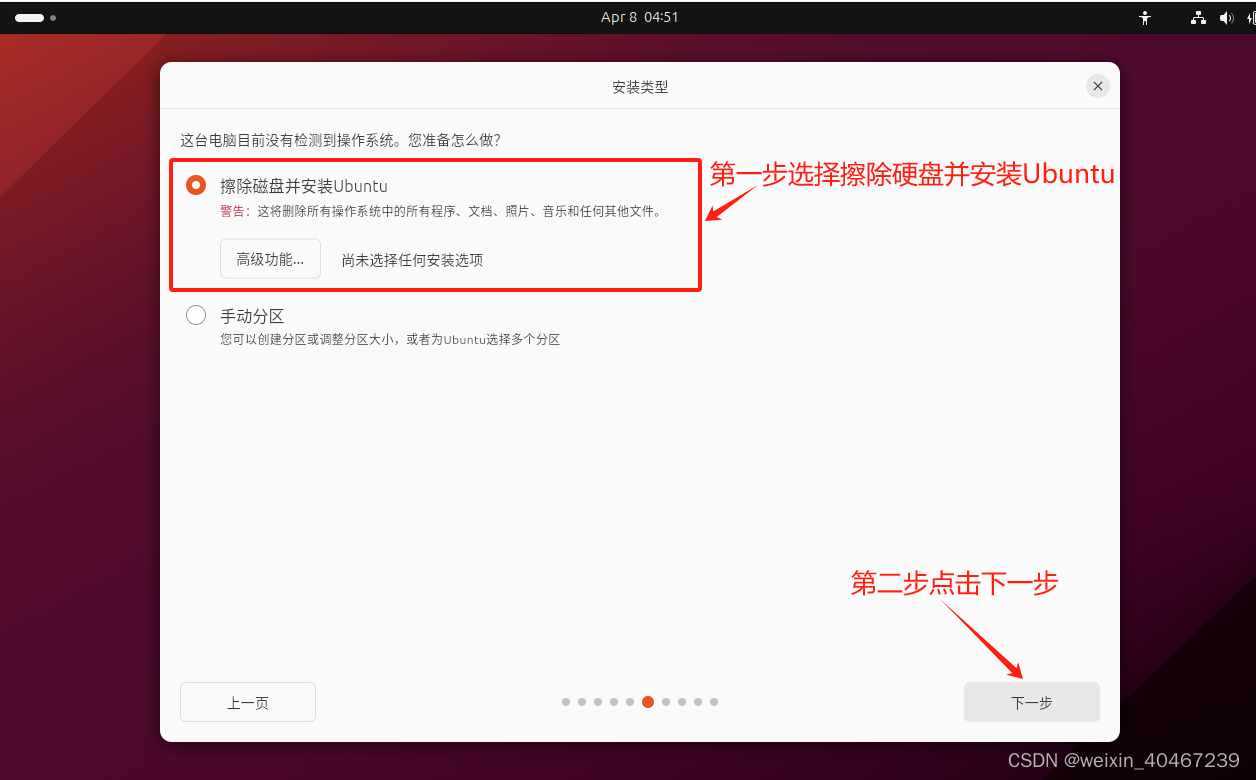Click the 警告 warning text about deleting files
This screenshot has width=1256, height=780.
(x=441, y=211)
